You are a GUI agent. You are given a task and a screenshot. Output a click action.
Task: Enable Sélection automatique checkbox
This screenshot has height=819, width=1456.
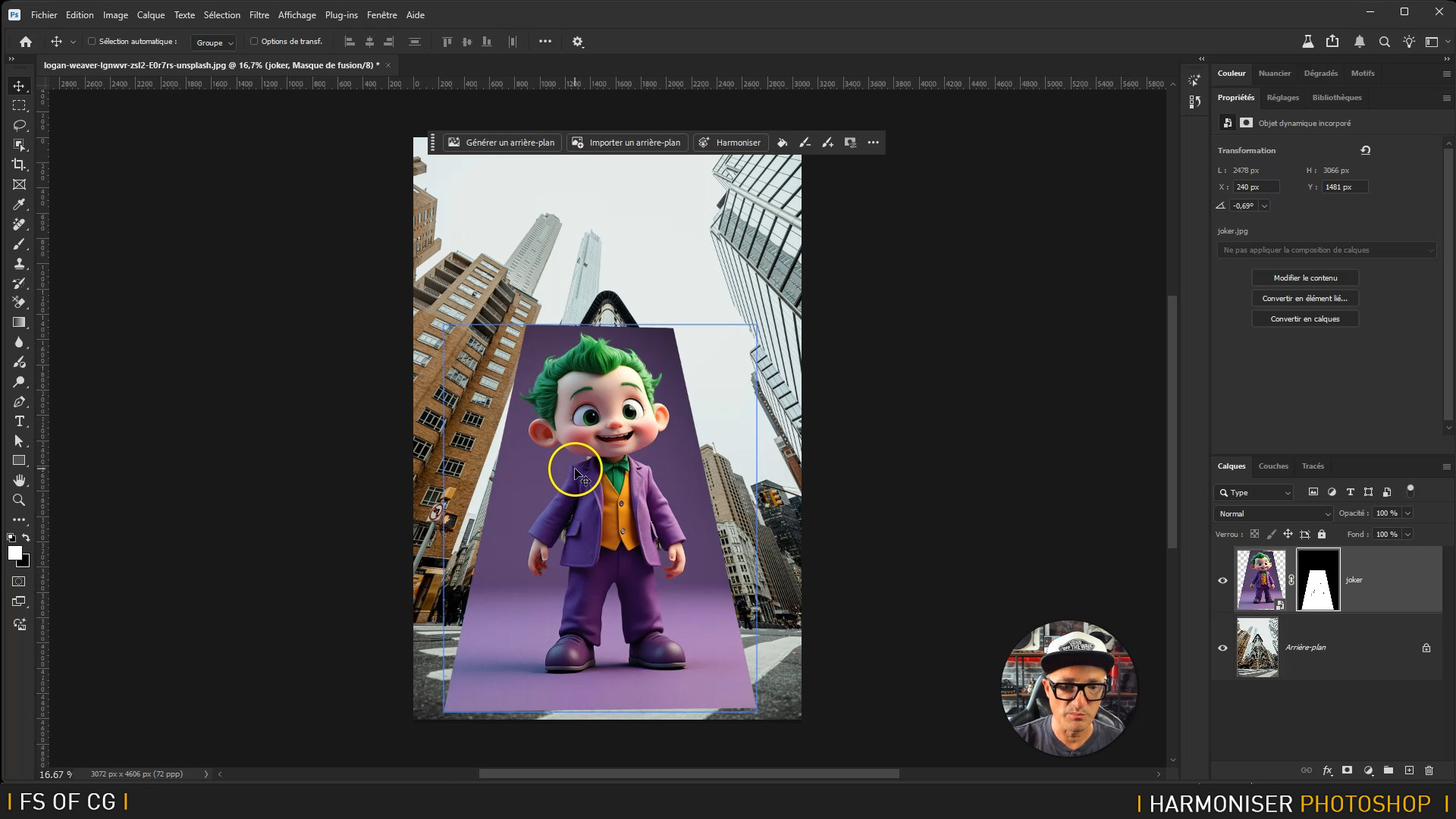pos(92,42)
